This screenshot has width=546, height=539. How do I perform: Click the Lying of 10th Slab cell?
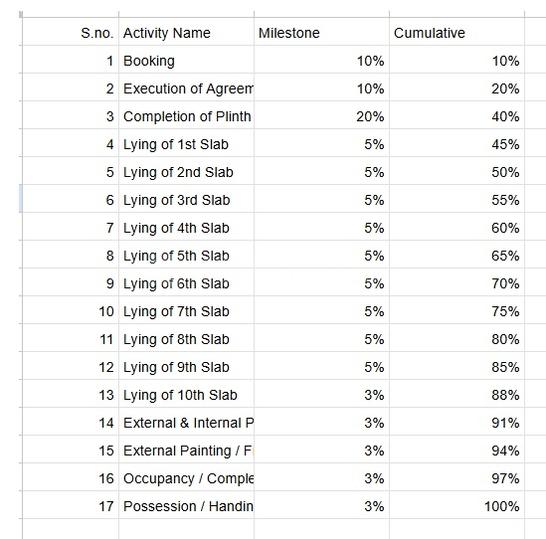[x=186, y=394]
